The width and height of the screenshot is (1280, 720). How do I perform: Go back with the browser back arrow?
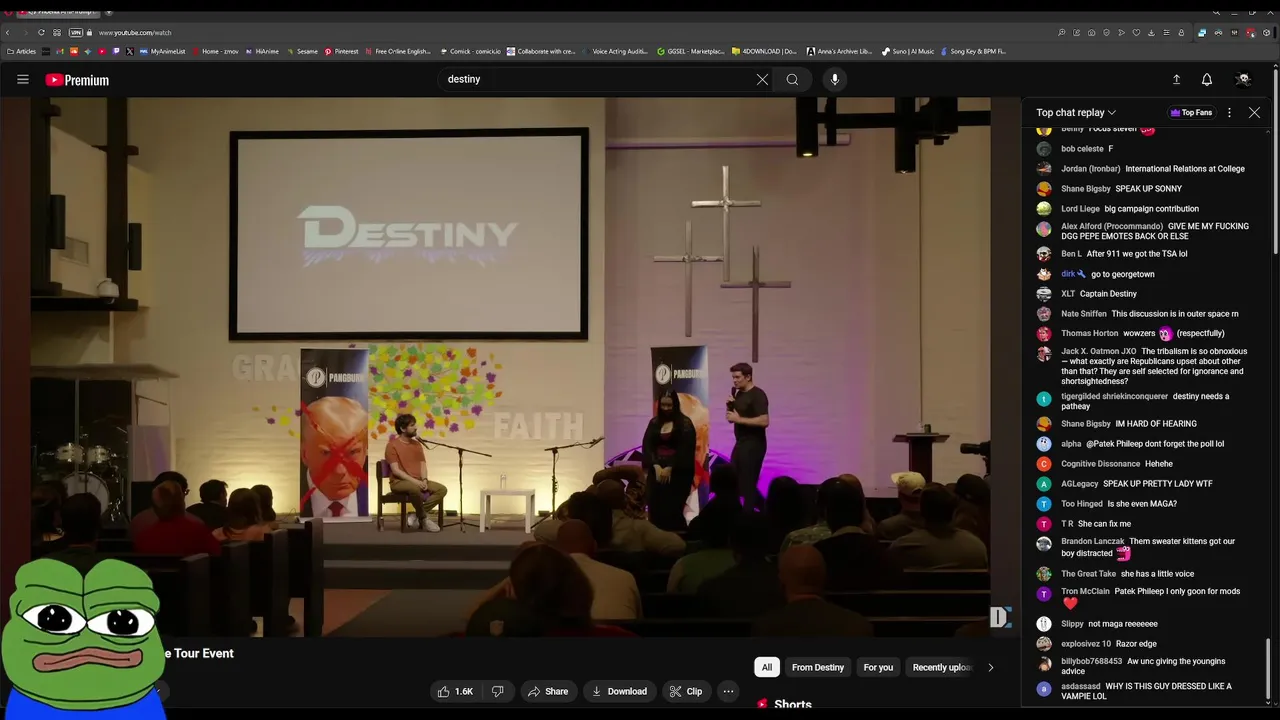[8, 33]
